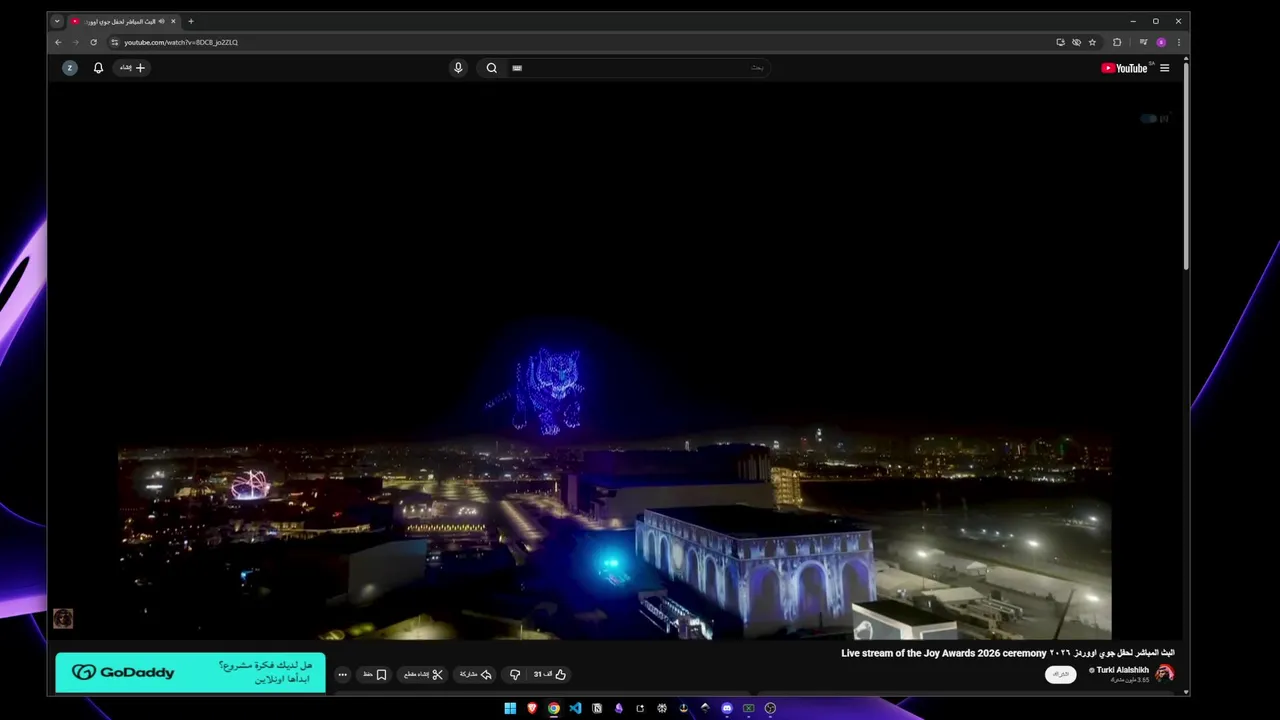Close the YouTube live stream tab
Screen dimensions: 1280x720
click(173, 21)
